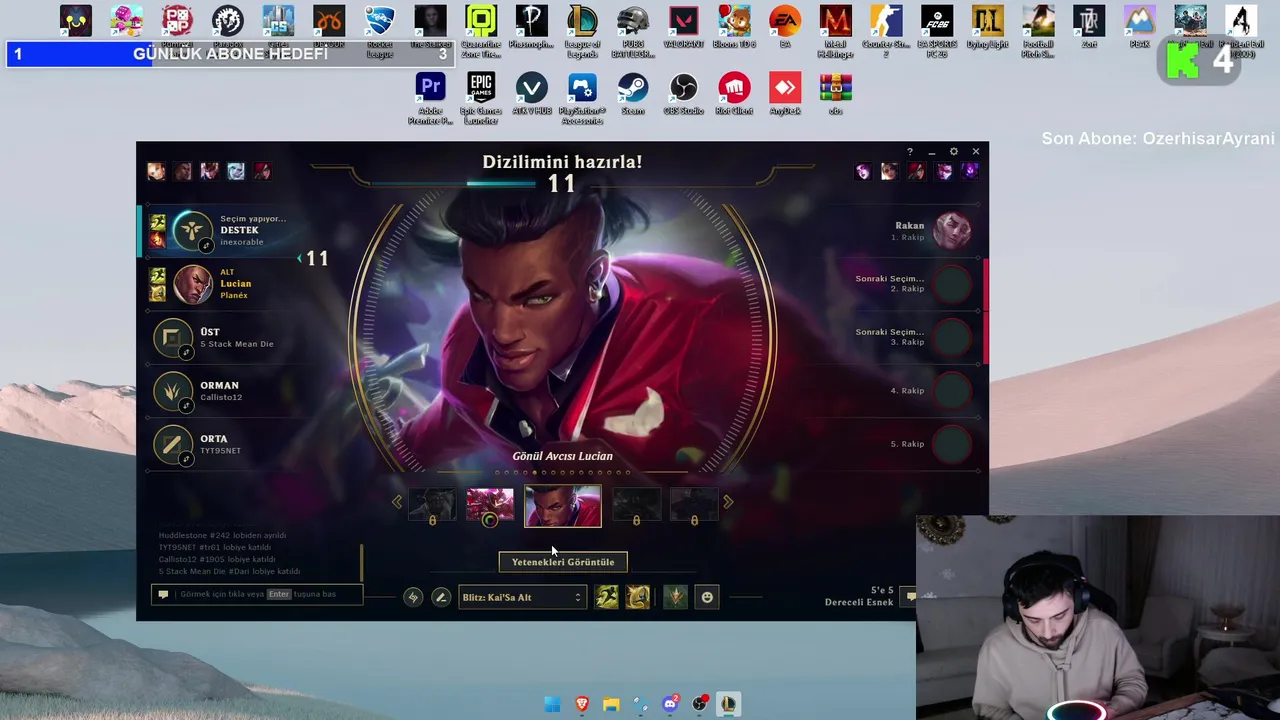The width and height of the screenshot is (1280, 720).
Task: Open the chat bubble icon beside the input
Action: [x=163, y=594]
